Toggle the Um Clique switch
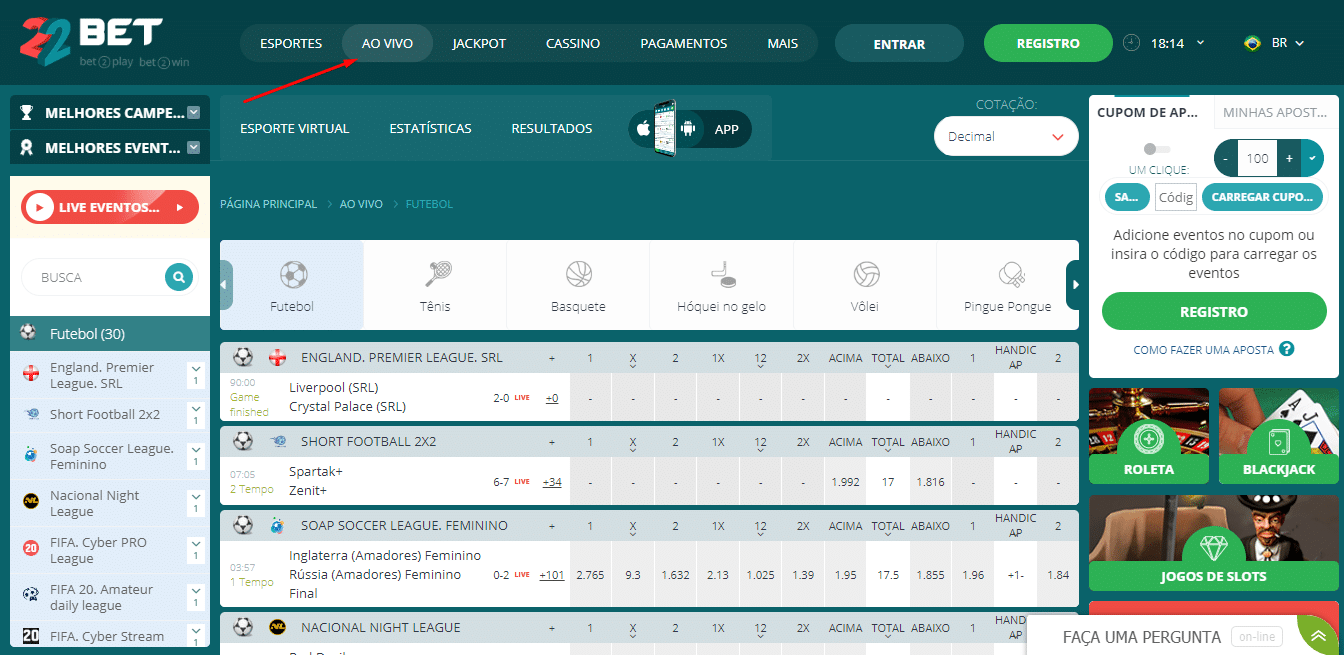This screenshot has height=655, width=1344. (x=1157, y=149)
